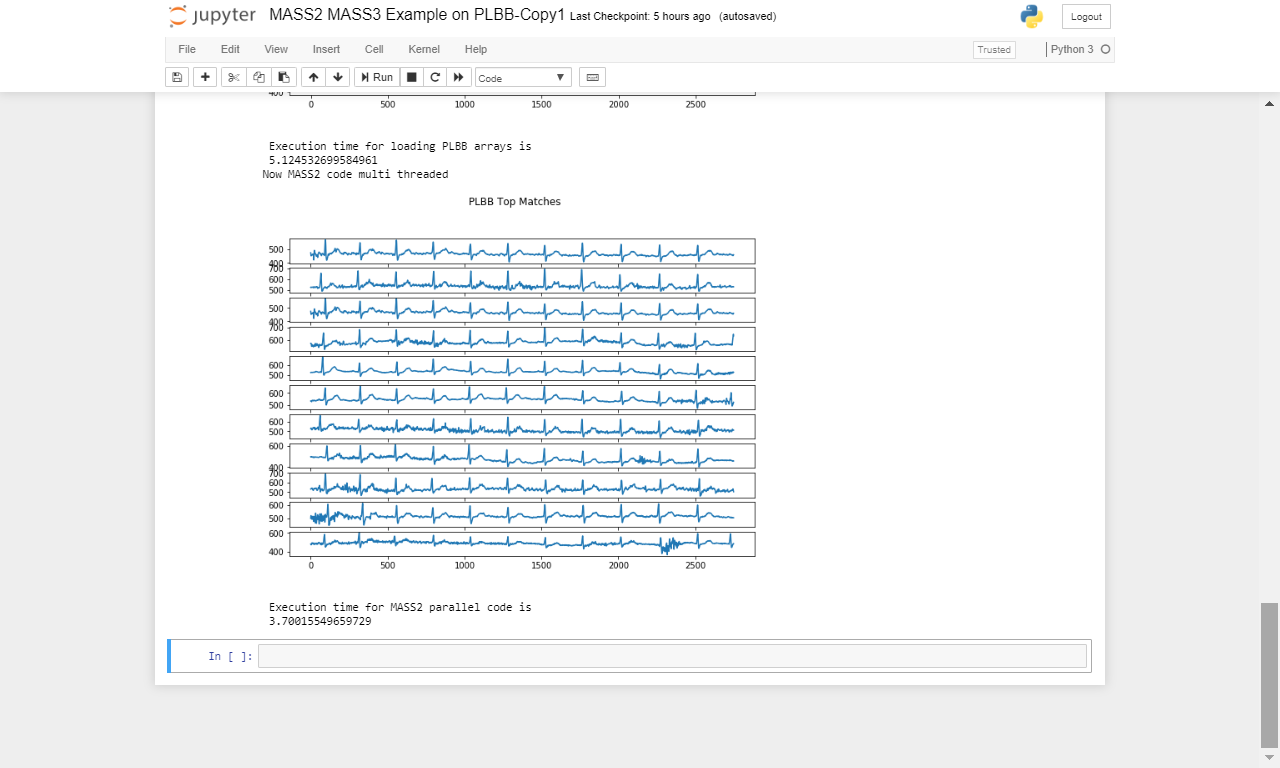Image resolution: width=1280 pixels, height=768 pixels.
Task: Open the cell type dropdown showing Code
Action: coord(522,77)
